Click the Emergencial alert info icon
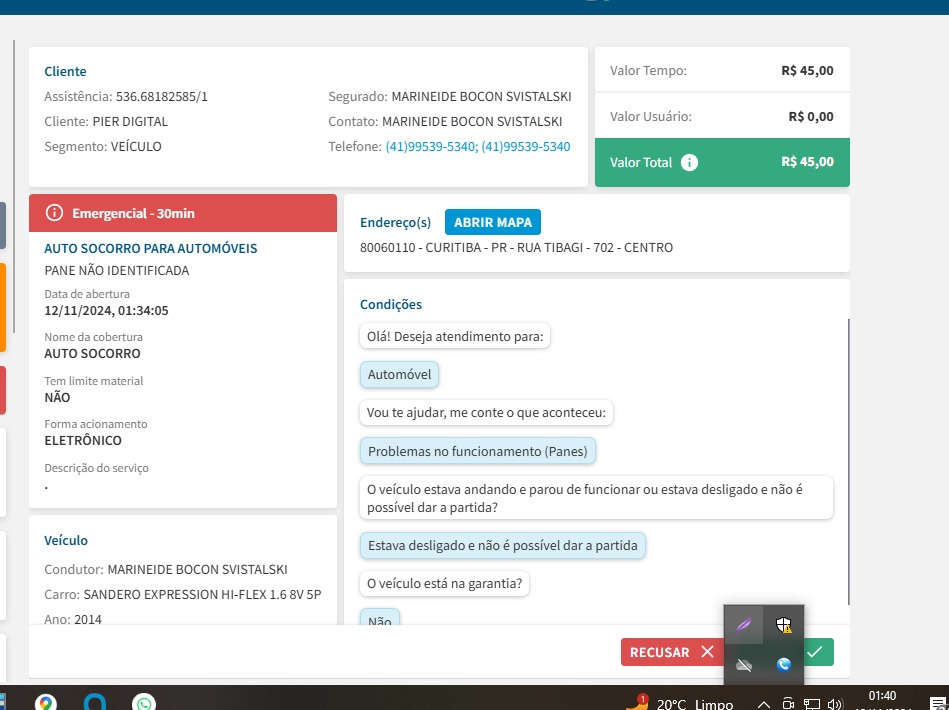The height and width of the screenshot is (710, 949). pyautogui.click(x=54, y=213)
